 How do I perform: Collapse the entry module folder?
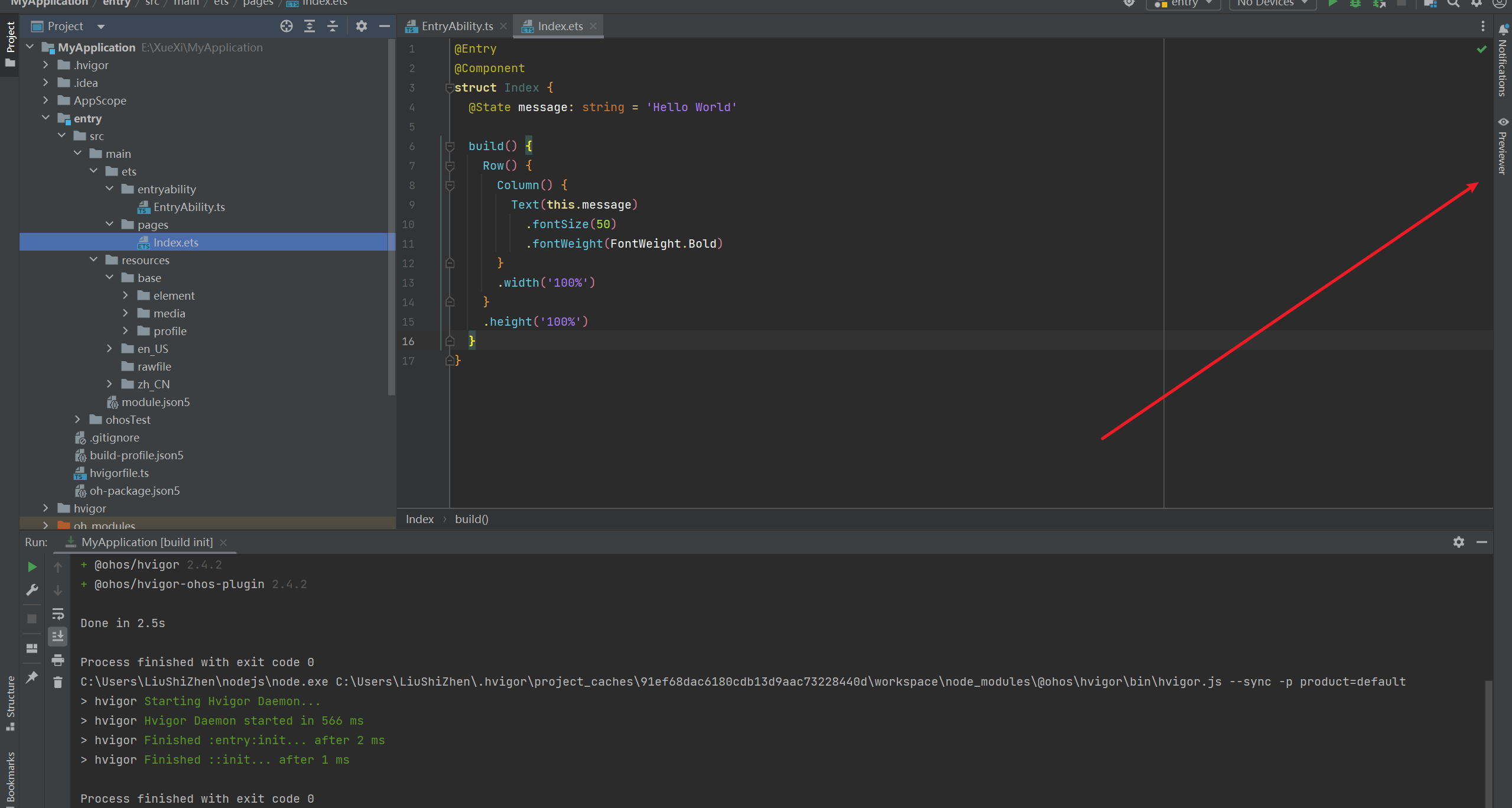45,118
